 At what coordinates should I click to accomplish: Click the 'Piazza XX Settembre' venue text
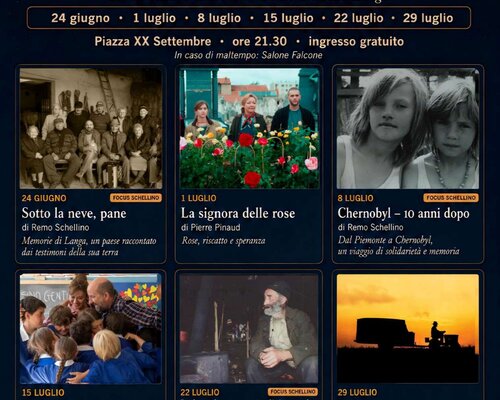click(x=153, y=41)
